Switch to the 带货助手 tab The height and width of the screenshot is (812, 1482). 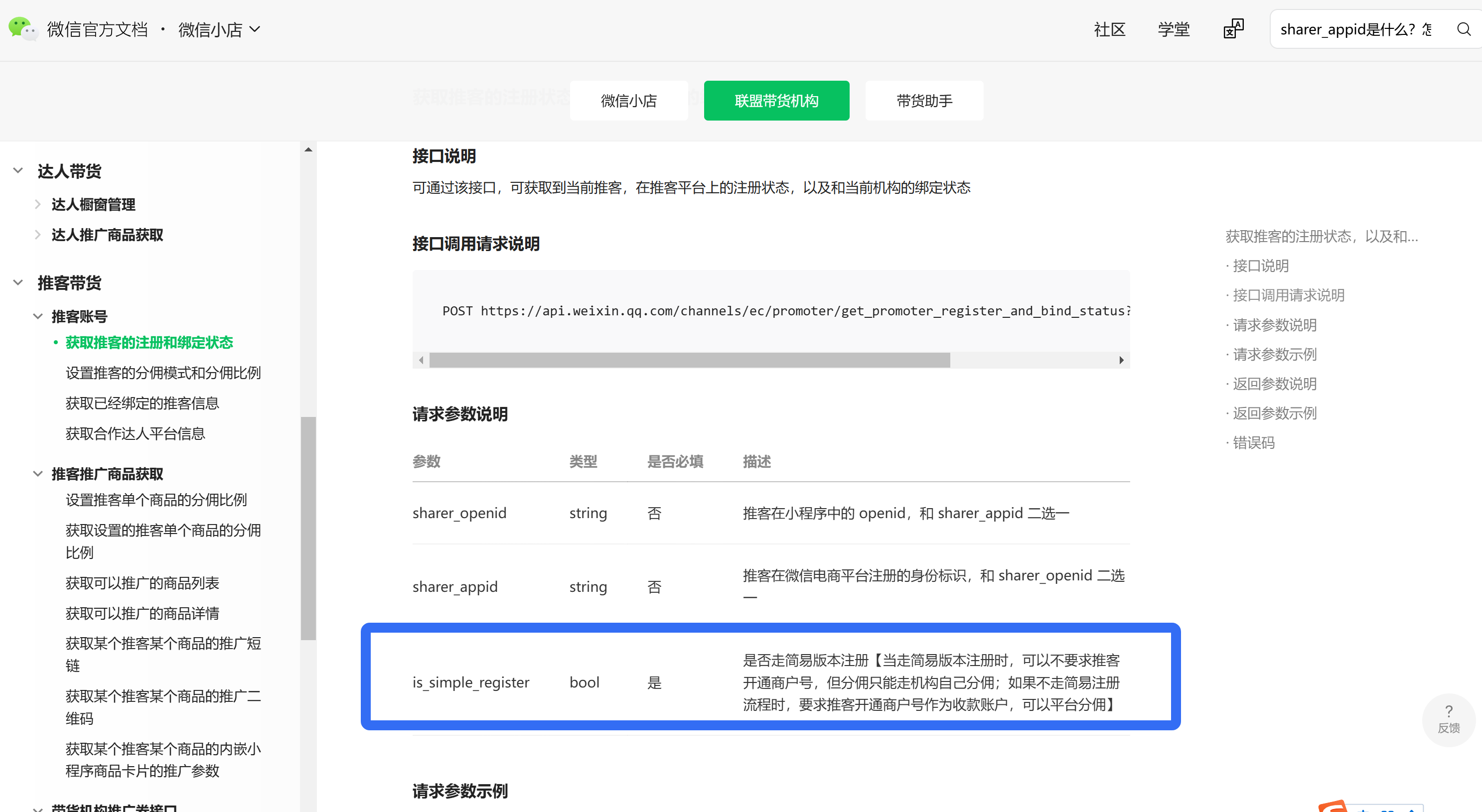click(x=924, y=101)
